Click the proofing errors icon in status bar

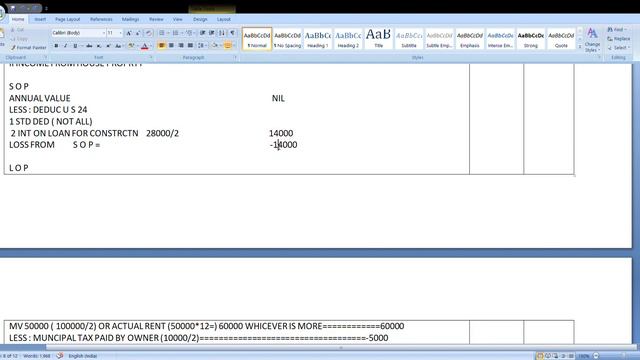point(60,356)
